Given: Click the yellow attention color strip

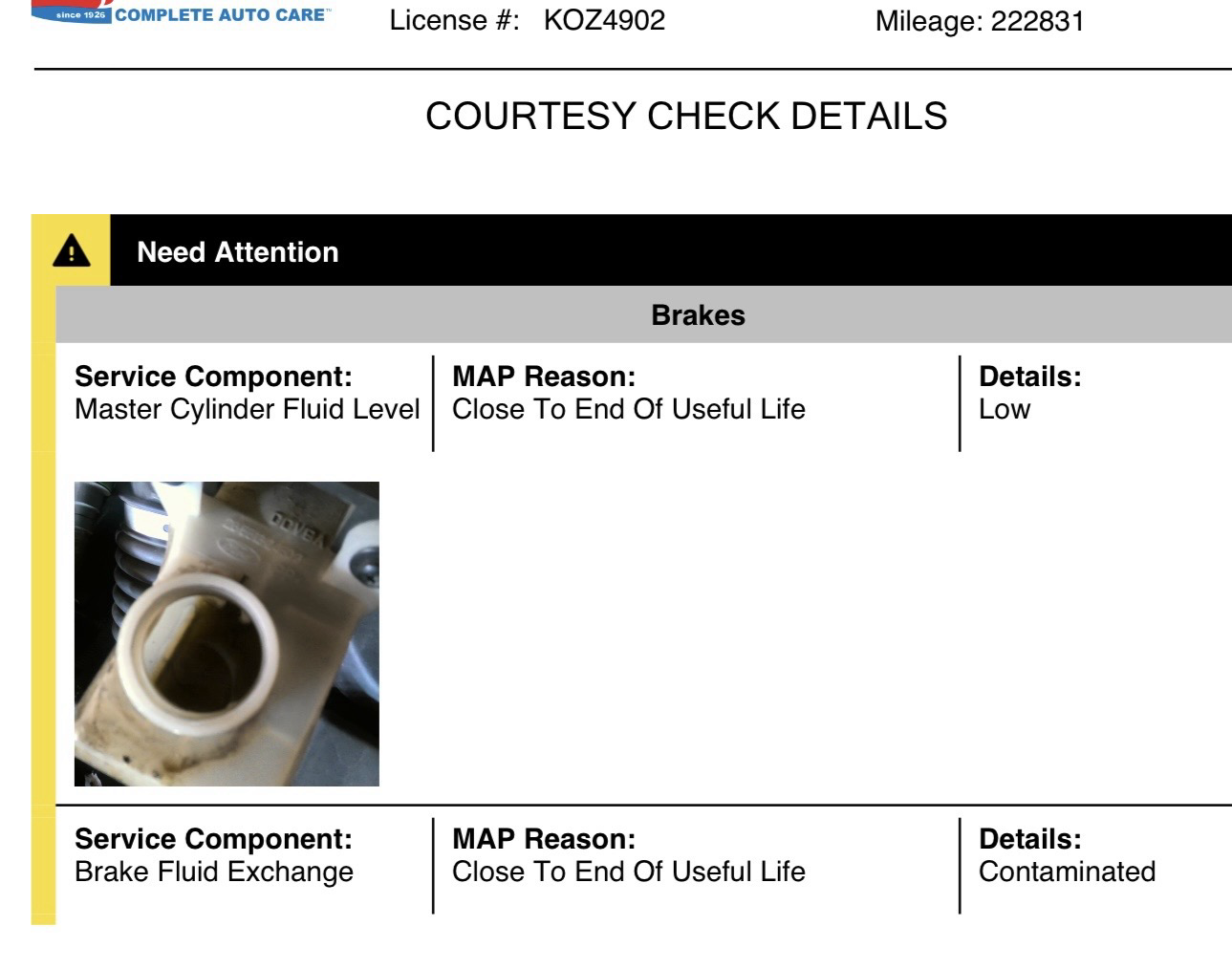Looking at the screenshot, I should point(43,592).
